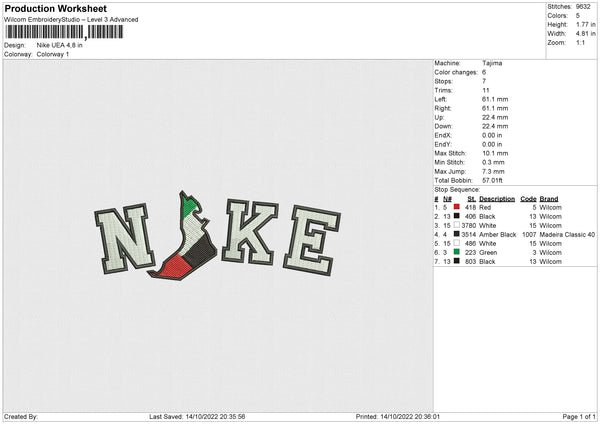Select the 'Color changes:' label
Viewport: 600px width, 424px height.
point(456,72)
